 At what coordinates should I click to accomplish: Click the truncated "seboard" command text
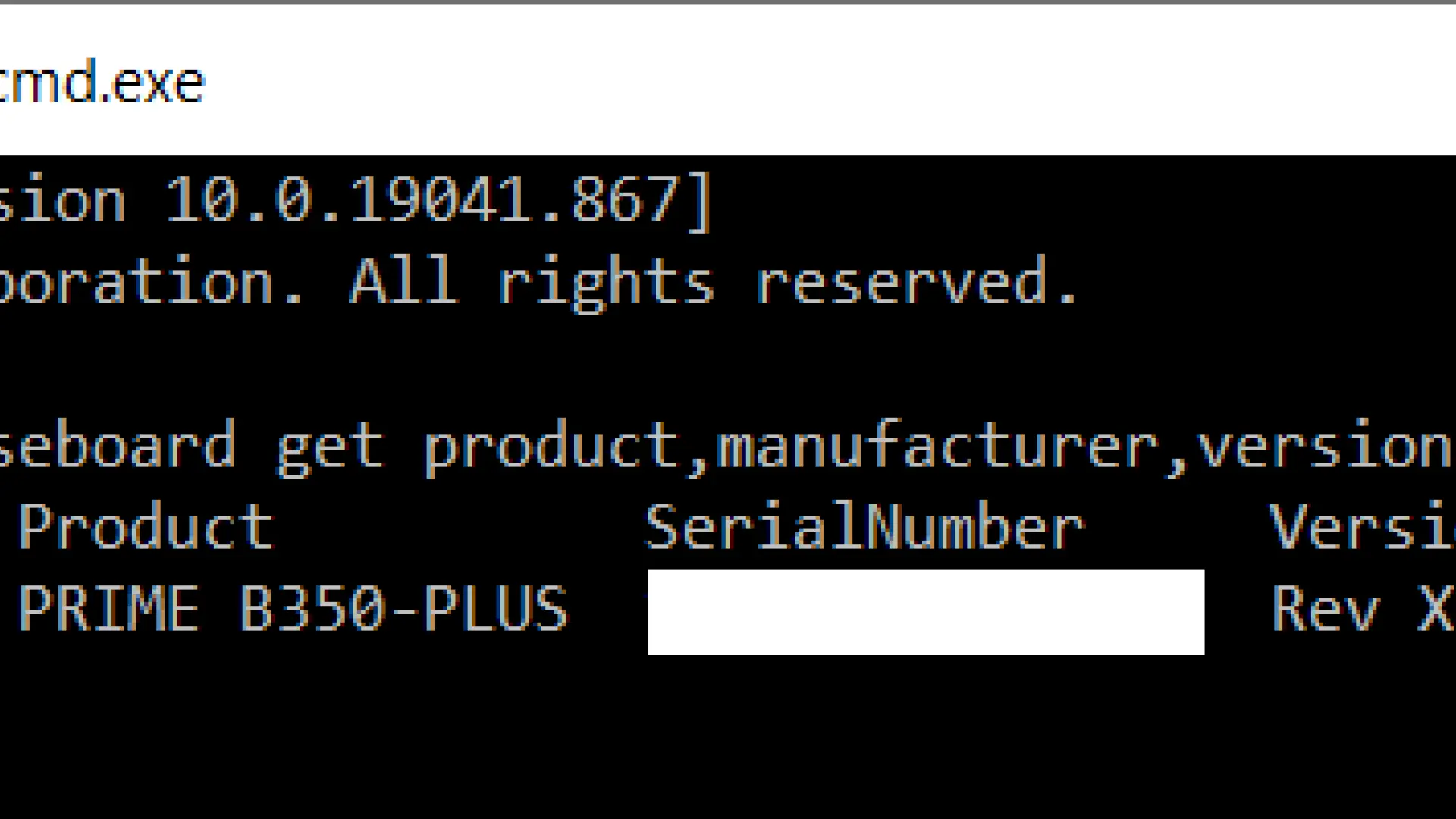118,446
